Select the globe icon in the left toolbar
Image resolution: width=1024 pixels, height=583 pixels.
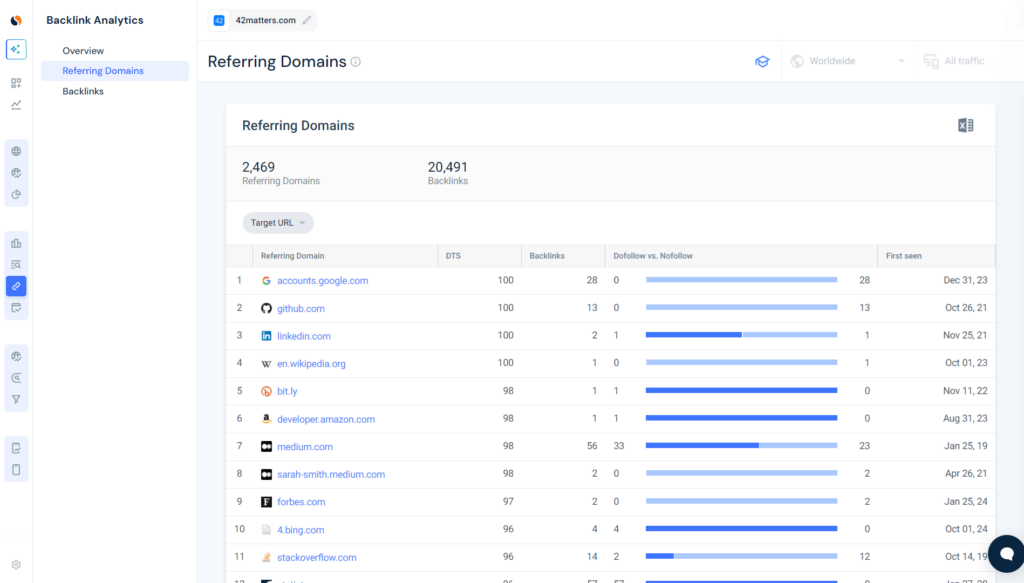[x=15, y=150]
